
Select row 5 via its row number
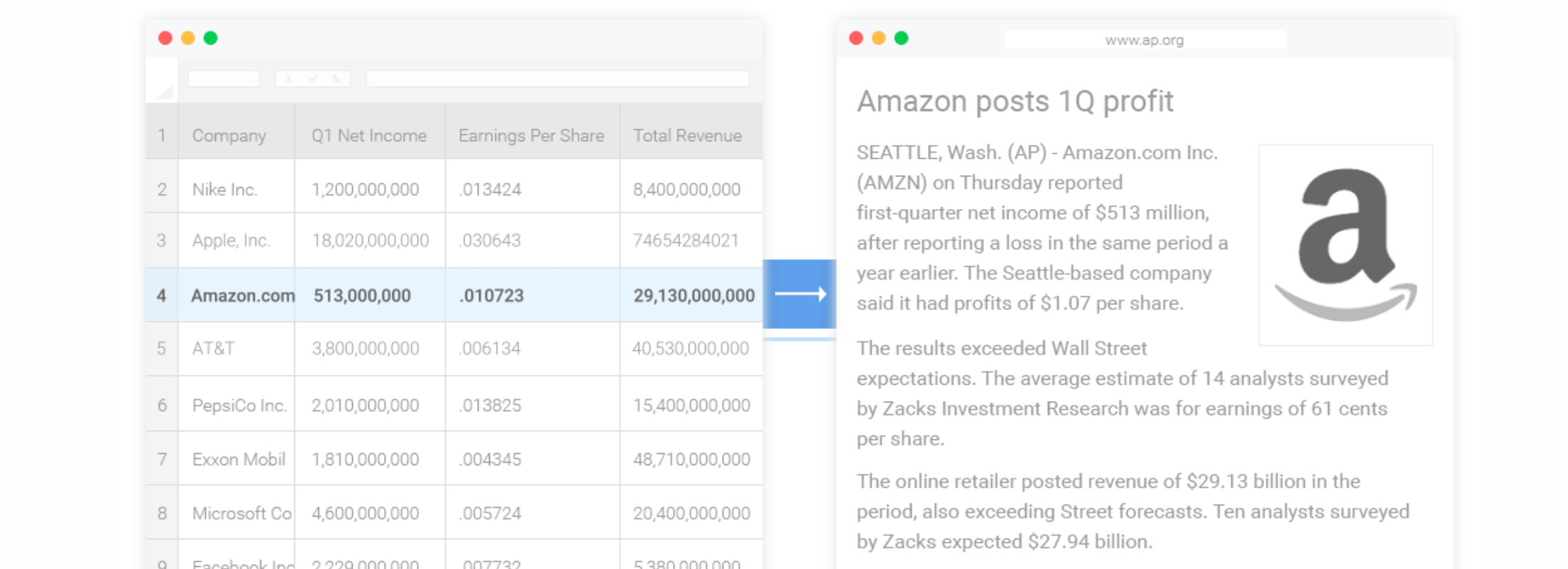[x=162, y=349]
